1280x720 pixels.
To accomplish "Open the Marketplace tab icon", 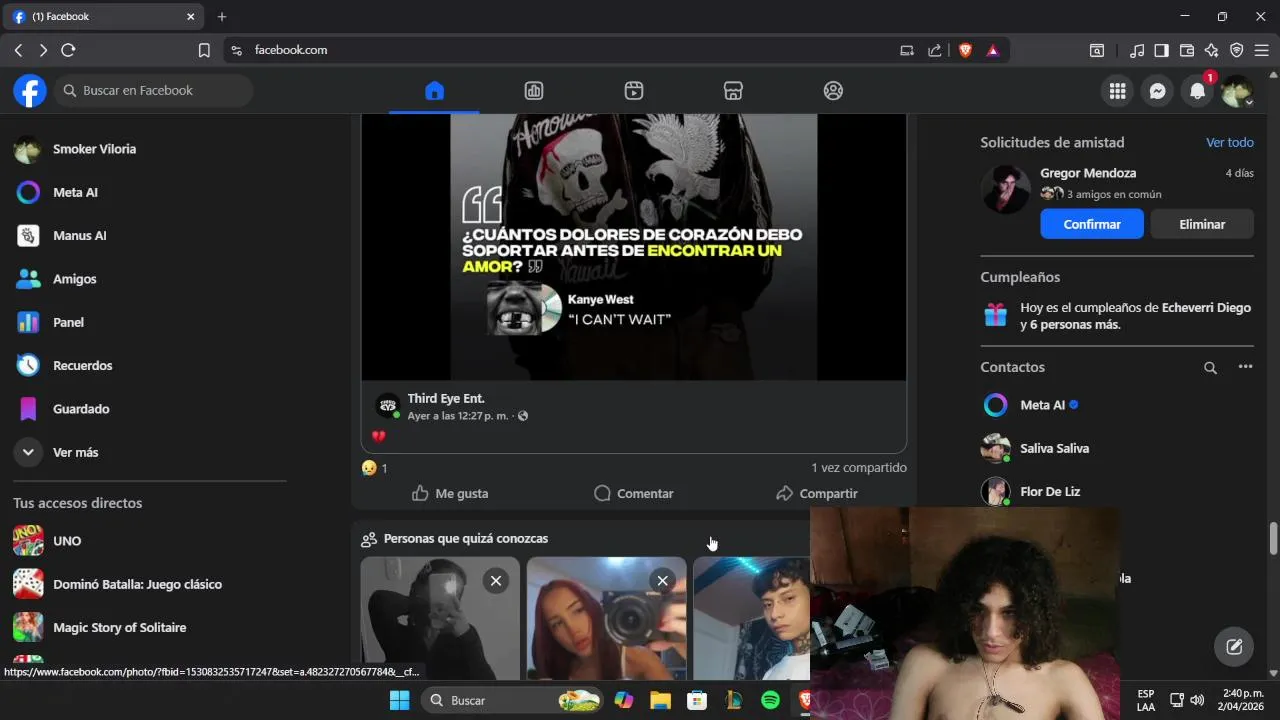I will click(x=733, y=91).
